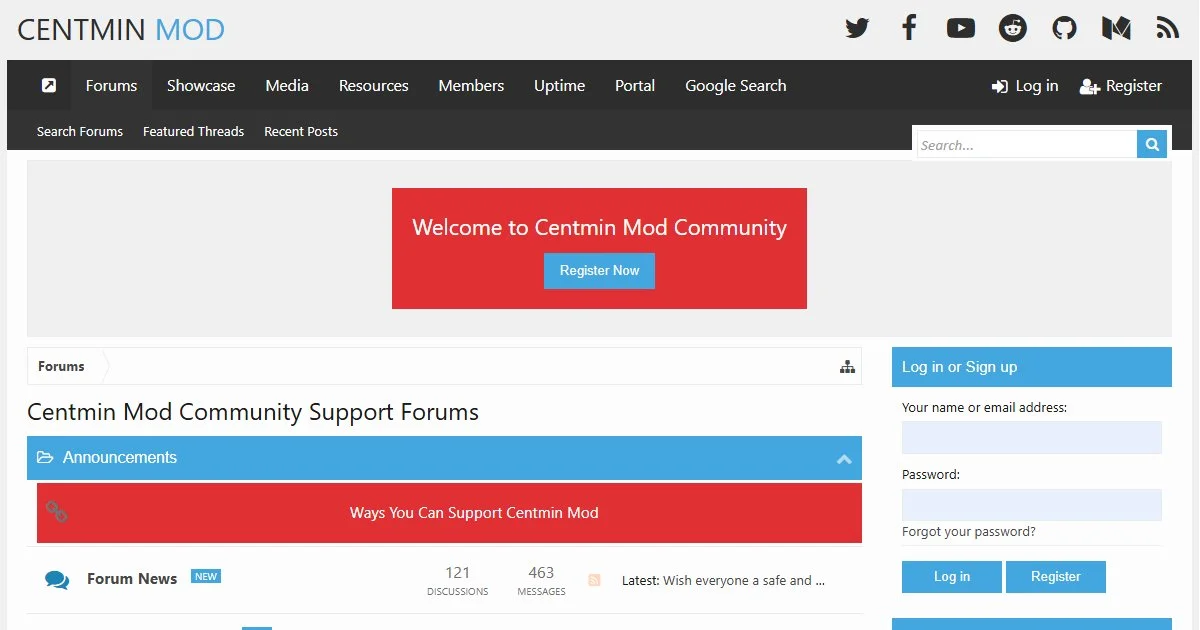1200x630 pixels.
Task: Click the search magnifier button
Action: coord(1152,145)
